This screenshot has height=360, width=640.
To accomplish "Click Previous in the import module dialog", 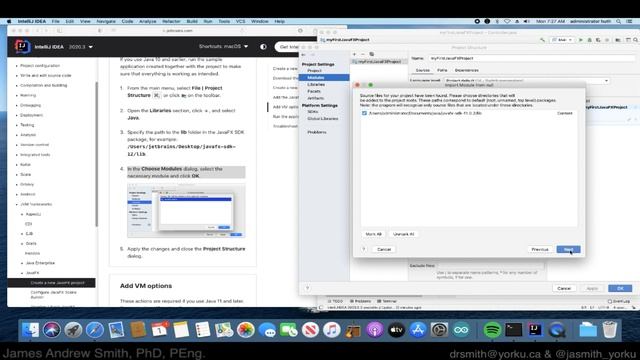I will point(540,249).
